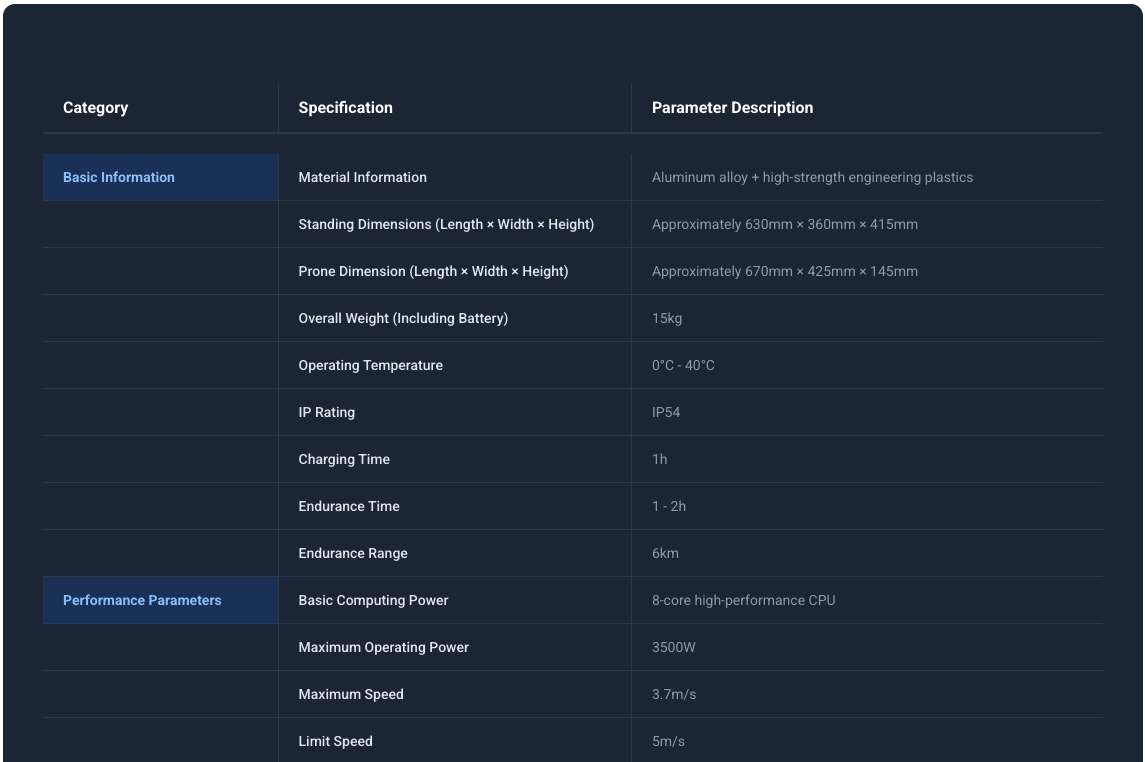Select the 3500W maximum operating power value
Viewport: 1145px width, 762px height.
click(673, 647)
